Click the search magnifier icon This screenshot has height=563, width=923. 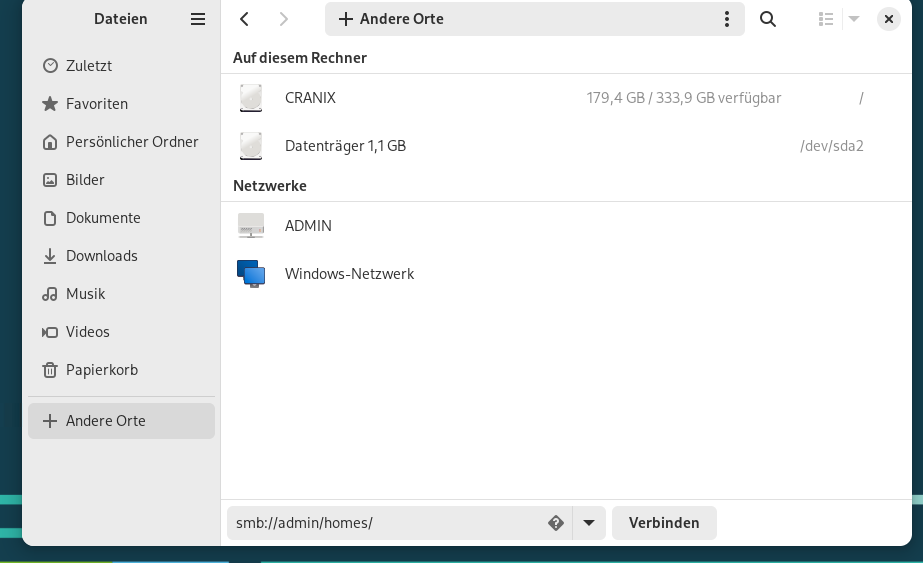pyautogui.click(x=768, y=19)
